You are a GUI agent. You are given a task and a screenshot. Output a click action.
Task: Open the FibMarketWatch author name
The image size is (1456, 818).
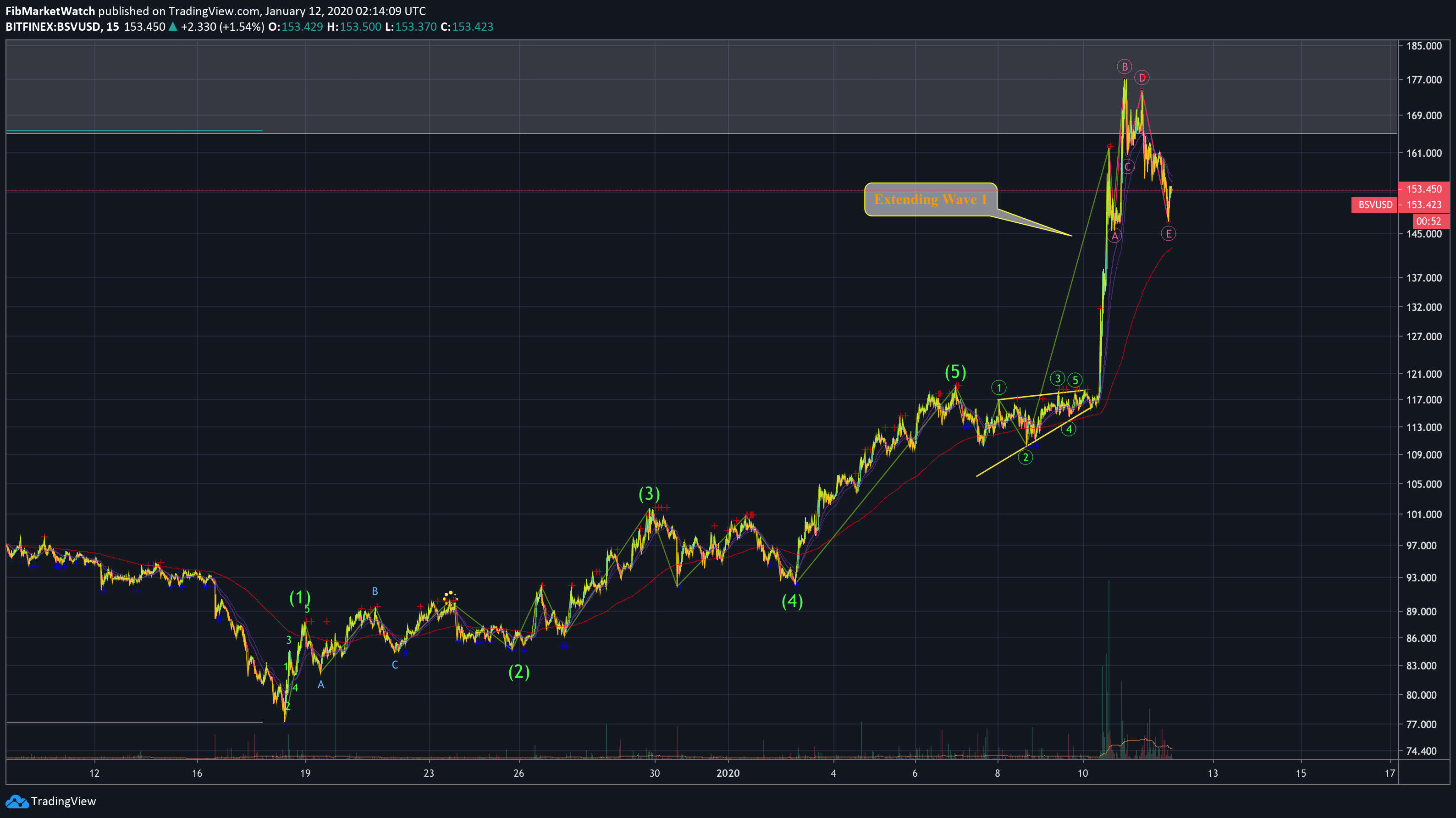pos(50,11)
